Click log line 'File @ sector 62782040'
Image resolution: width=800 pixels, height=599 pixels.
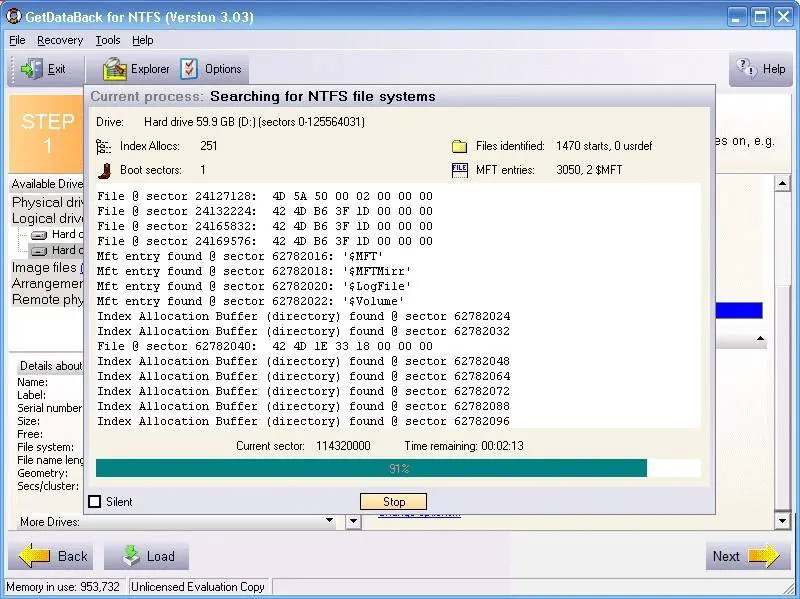click(265, 346)
